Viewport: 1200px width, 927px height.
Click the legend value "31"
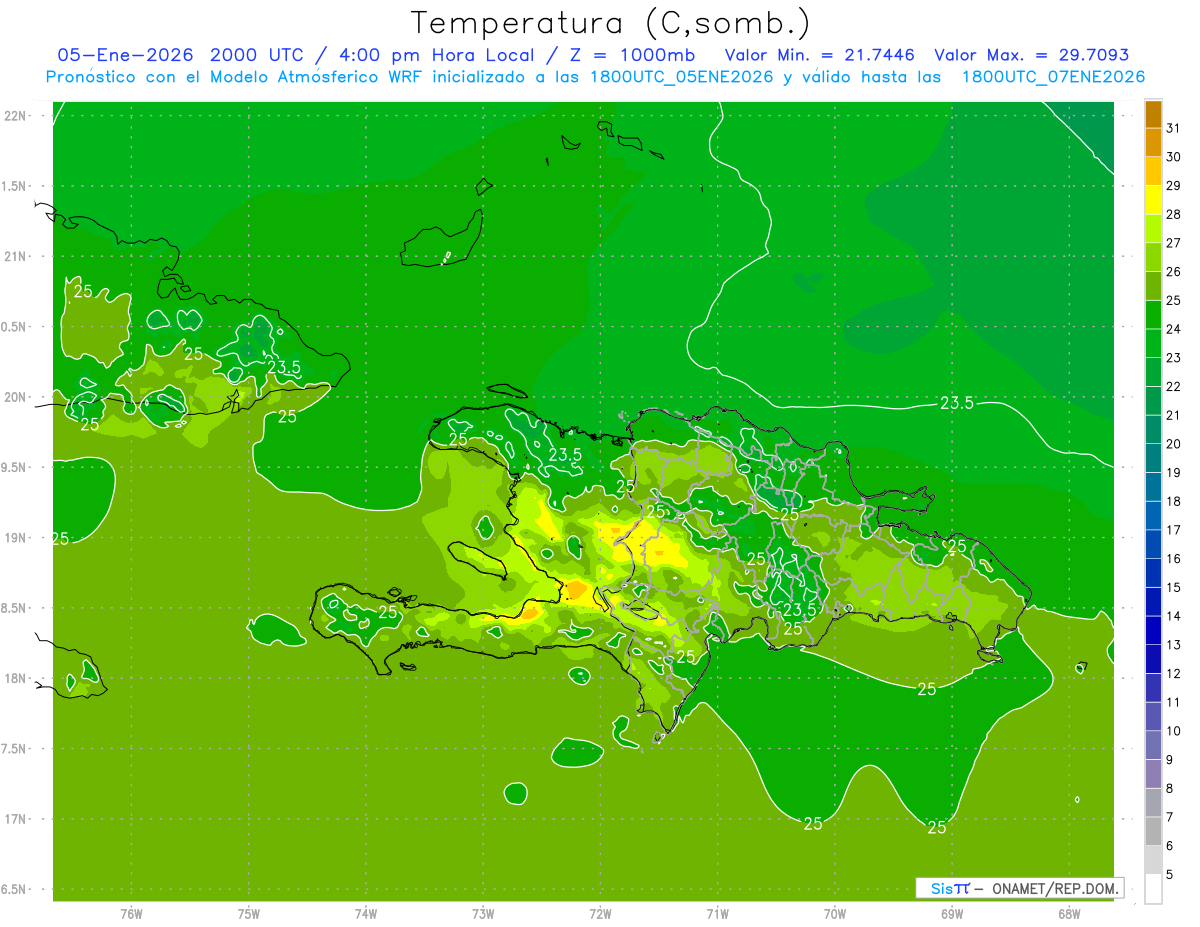click(1173, 129)
